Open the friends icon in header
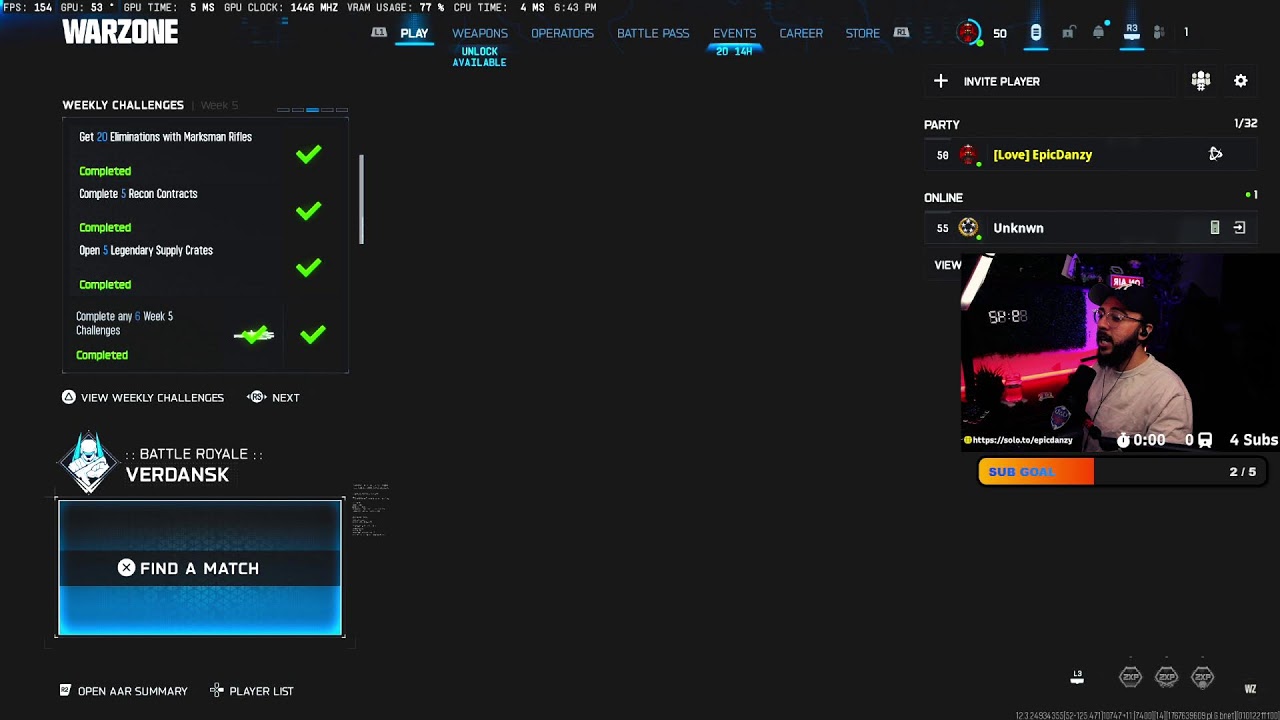Image resolution: width=1280 pixels, height=720 pixels. pos(1159,33)
